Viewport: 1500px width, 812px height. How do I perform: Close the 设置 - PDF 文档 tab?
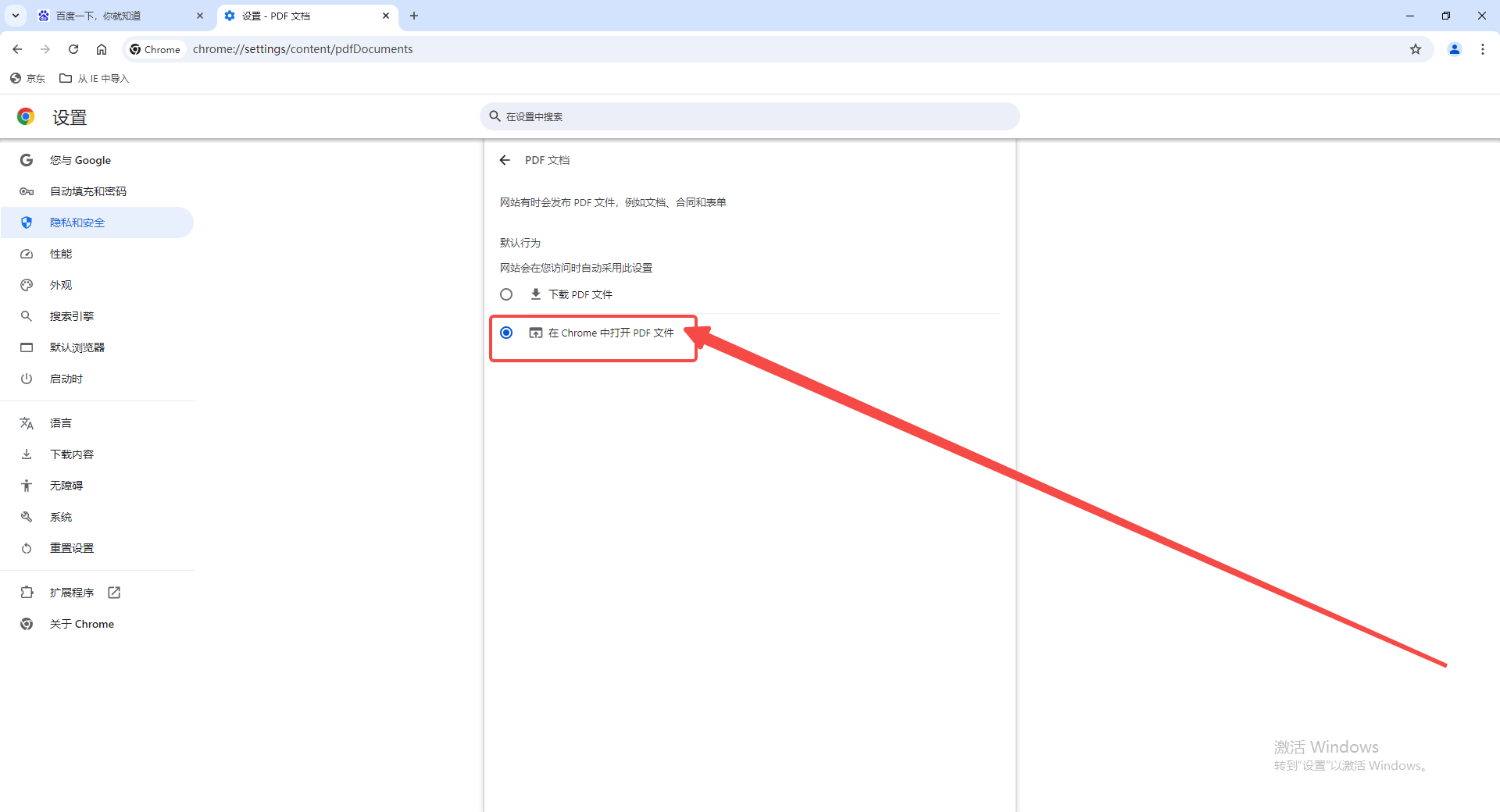(x=386, y=16)
